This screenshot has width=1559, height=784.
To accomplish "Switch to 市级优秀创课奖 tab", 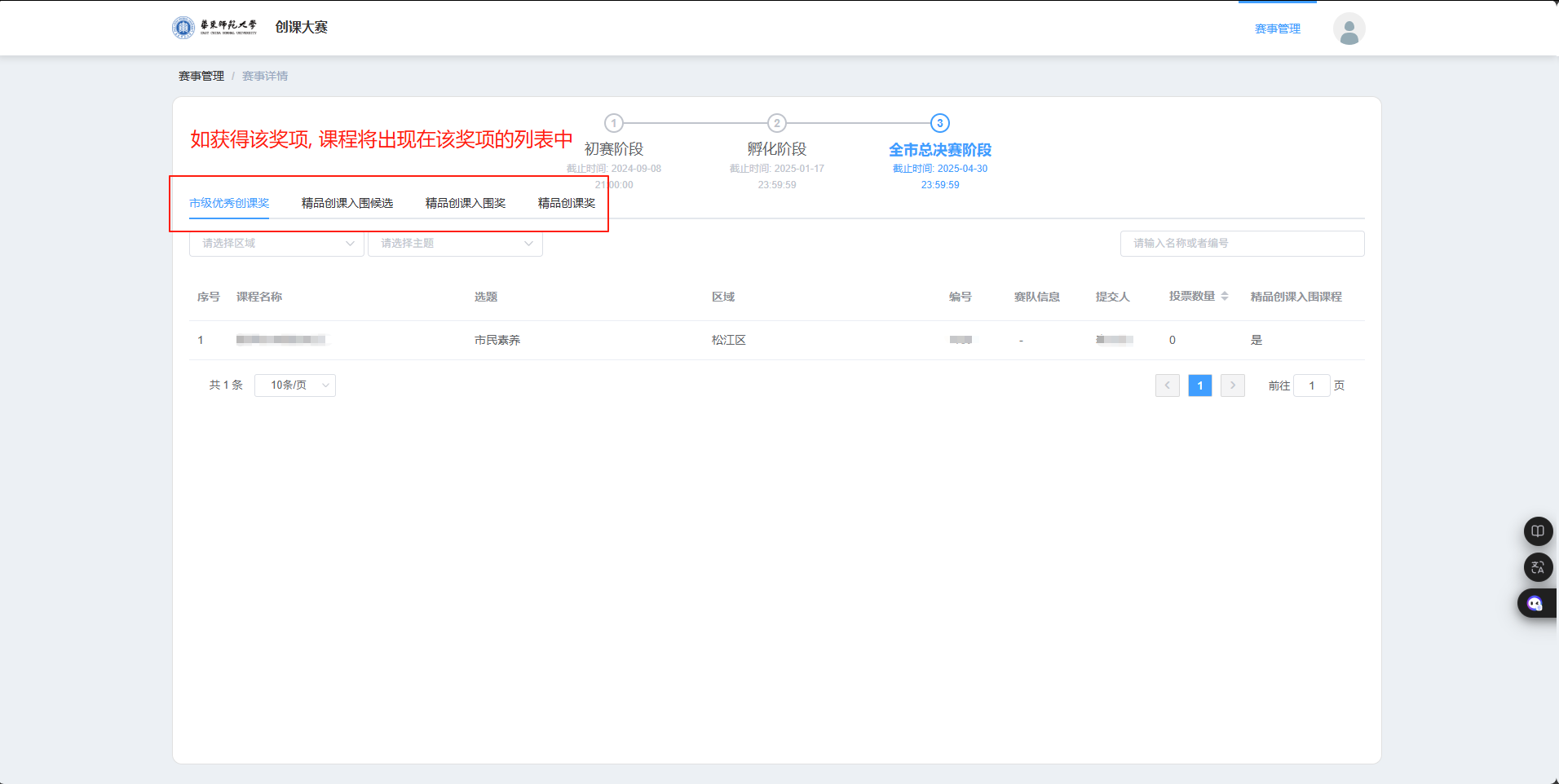I will pos(229,203).
